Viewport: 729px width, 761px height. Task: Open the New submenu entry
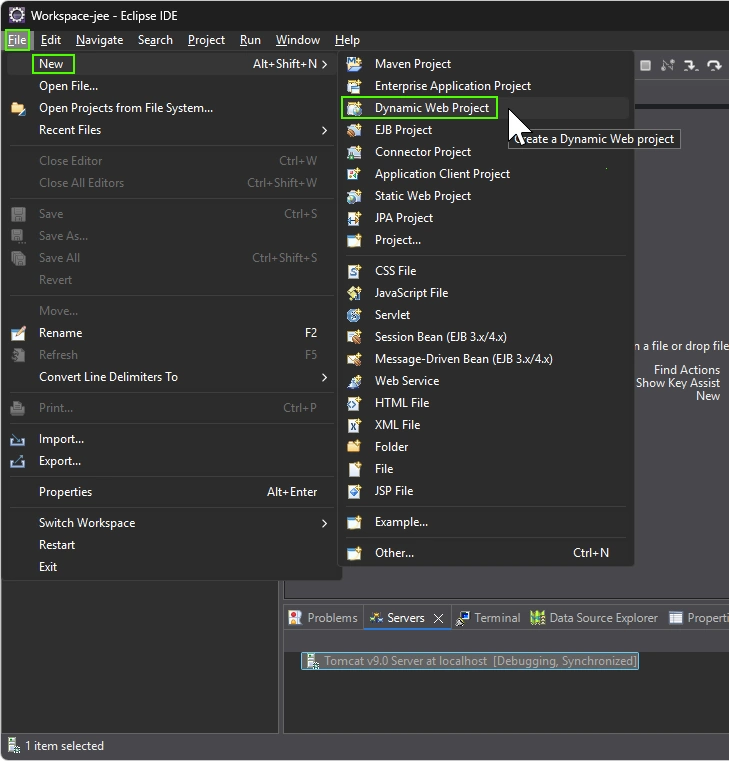170,64
